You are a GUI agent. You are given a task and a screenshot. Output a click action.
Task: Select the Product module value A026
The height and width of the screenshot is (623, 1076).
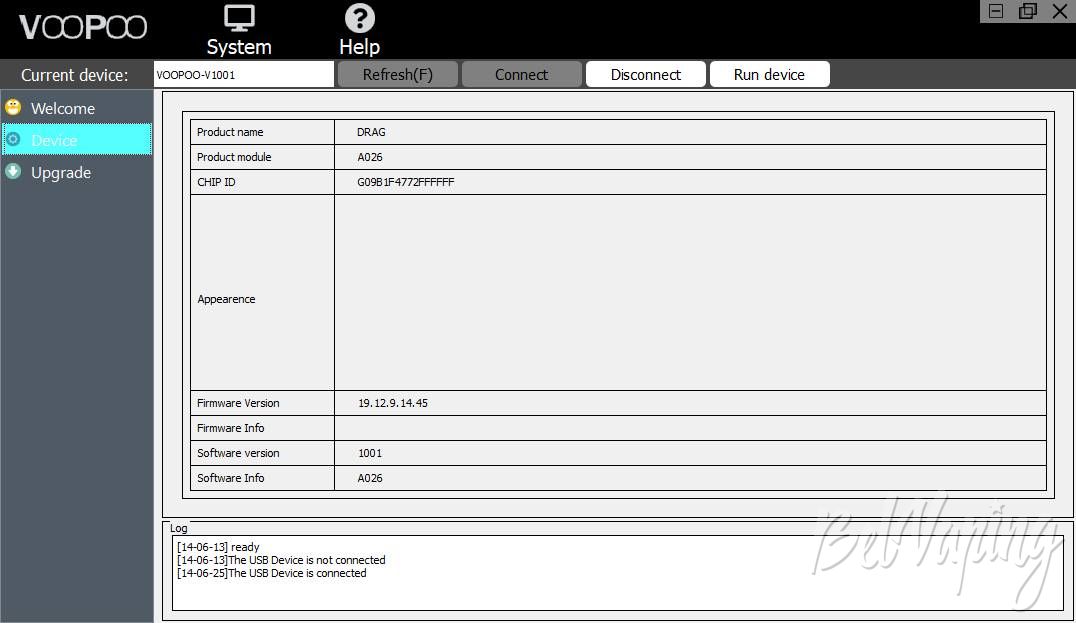tap(370, 157)
